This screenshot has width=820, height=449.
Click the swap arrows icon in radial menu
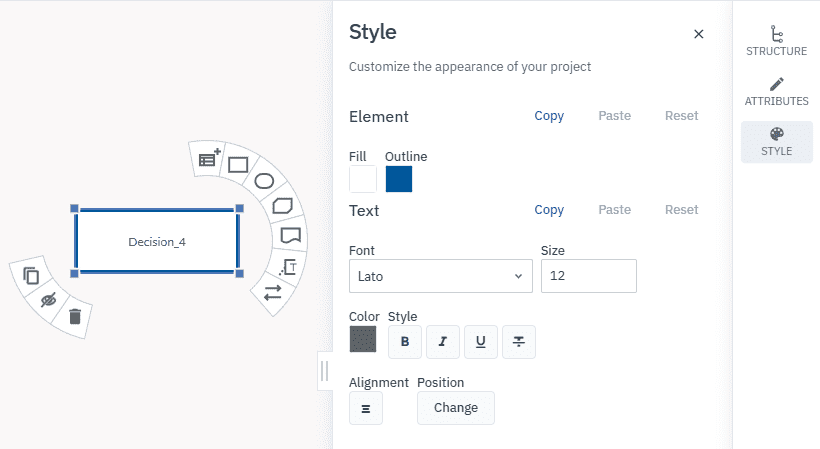tap(272, 293)
